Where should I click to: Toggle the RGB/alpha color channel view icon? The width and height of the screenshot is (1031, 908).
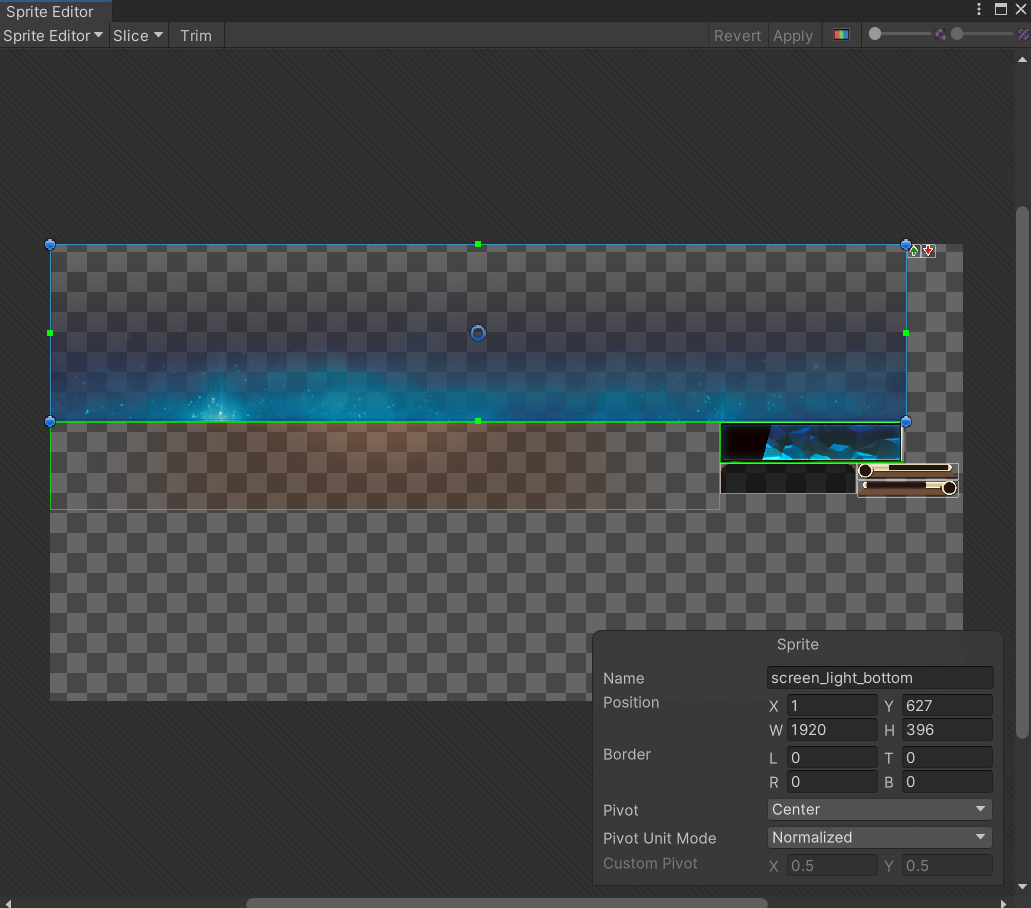coord(841,35)
